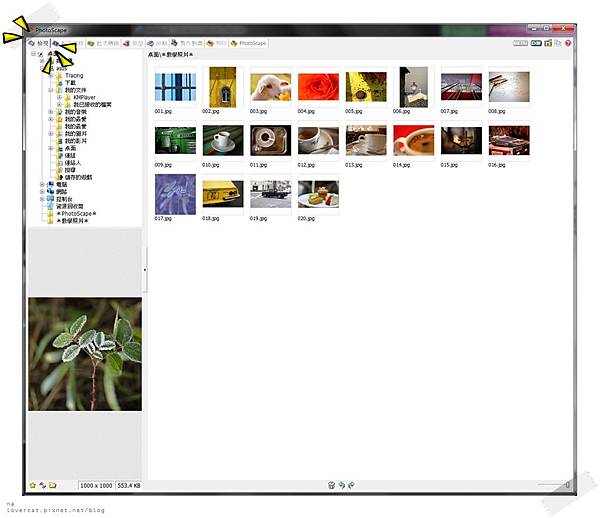The height and width of the screenshot is (518, 600).
Task: Click the red help question mark icon
Action: click(568, 43)
